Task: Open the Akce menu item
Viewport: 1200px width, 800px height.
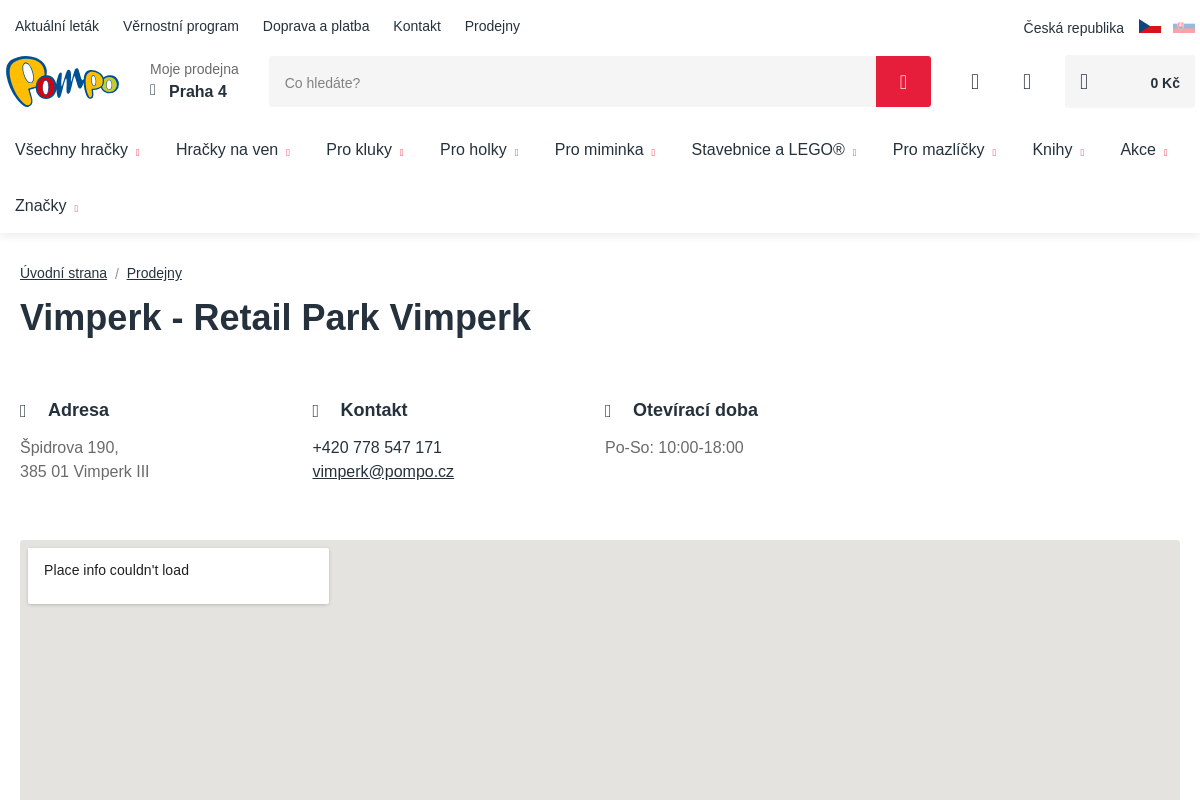Action: (1143, 150)
